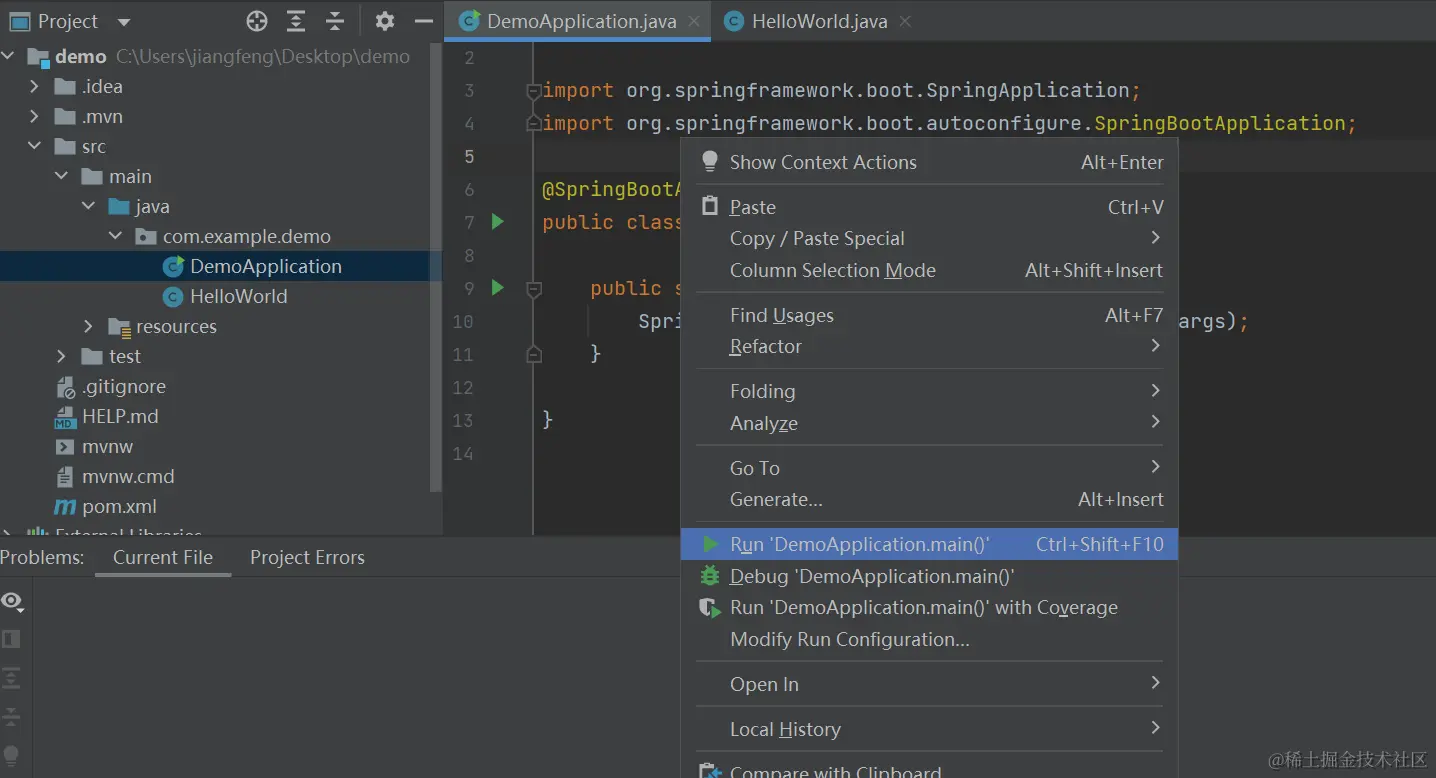Click the Collapse All icon in Project panel
The image size is (1436, 778).
335,21
